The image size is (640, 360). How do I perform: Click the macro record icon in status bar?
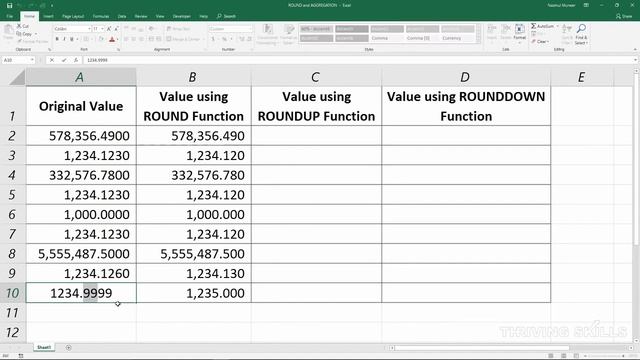21,356
